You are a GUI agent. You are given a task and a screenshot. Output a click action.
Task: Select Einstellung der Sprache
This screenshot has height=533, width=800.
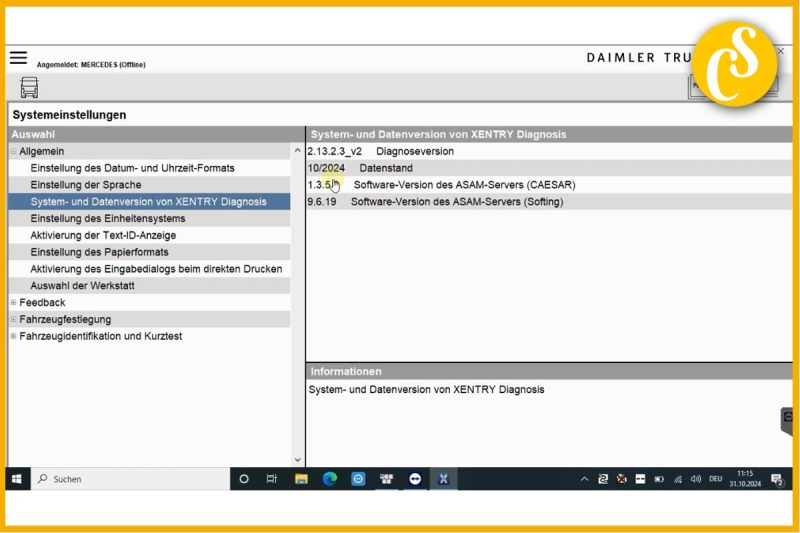[86, 185]
